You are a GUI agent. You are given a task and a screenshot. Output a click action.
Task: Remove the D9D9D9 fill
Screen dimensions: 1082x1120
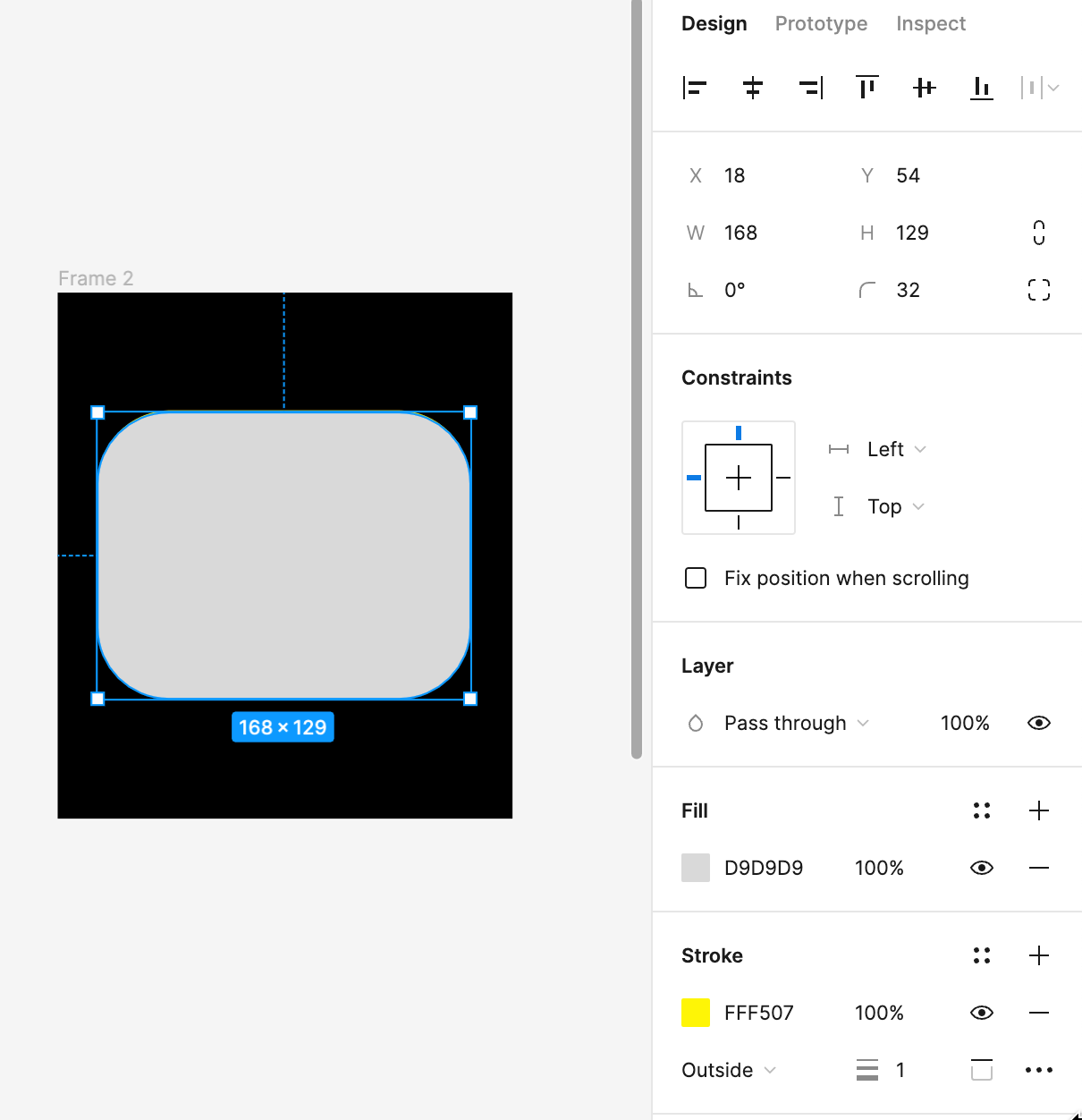[1039, 868]
